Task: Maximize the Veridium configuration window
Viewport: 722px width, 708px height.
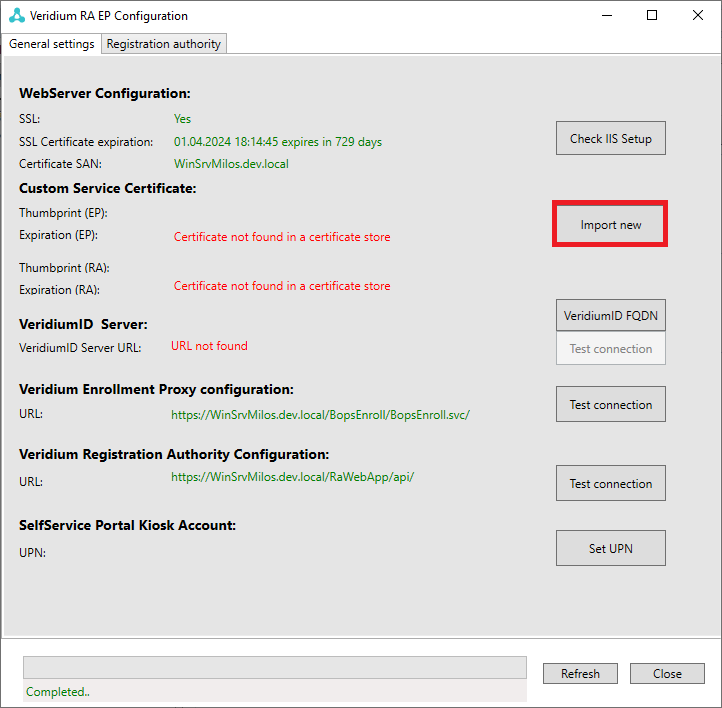Action: point(652,16)
